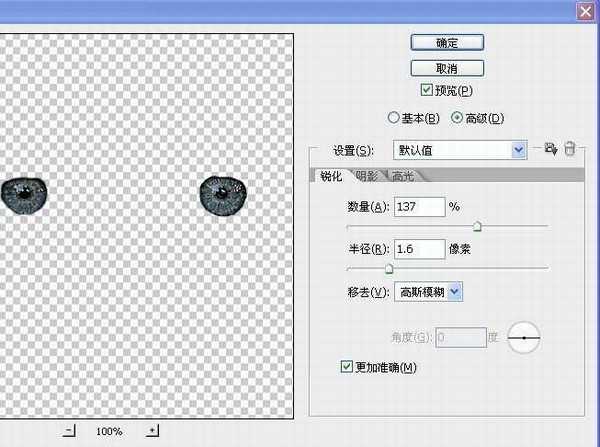Click the 数量(A) amount input field
Screen dimensions: 600x447
420,207
